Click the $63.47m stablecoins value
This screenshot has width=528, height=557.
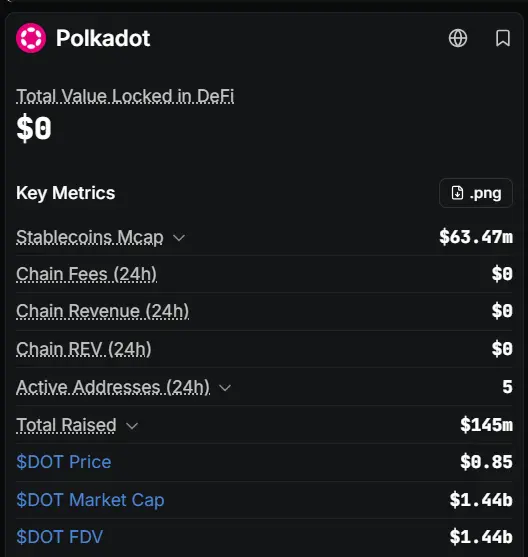tap(476, 237)
